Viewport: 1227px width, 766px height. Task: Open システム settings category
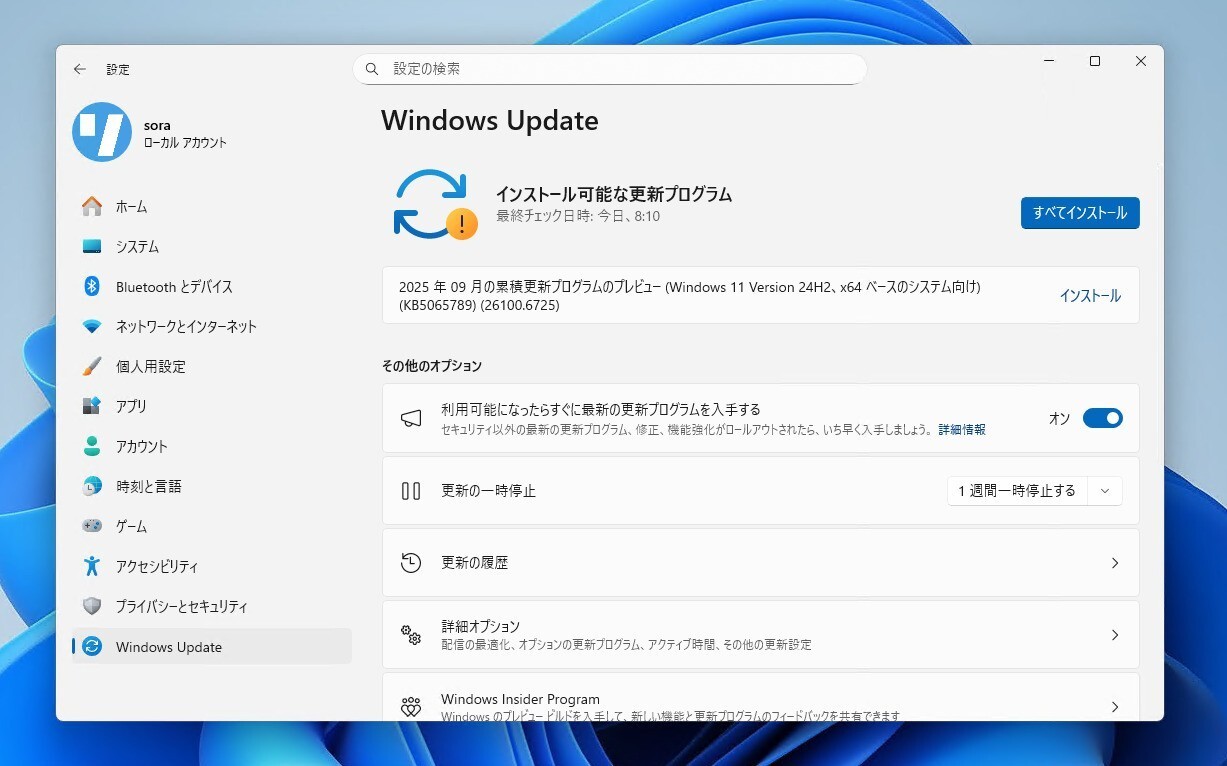pyautogui.click(x=212, y=246)
